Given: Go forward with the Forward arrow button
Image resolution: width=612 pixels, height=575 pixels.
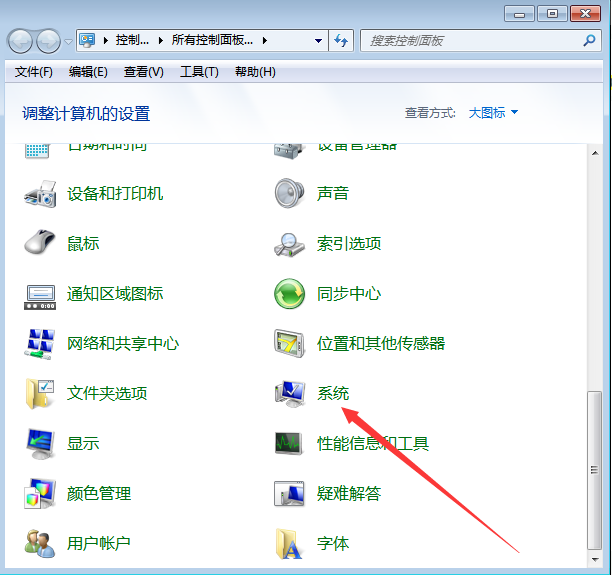Looking at the screenshot, I should point(48,41).
